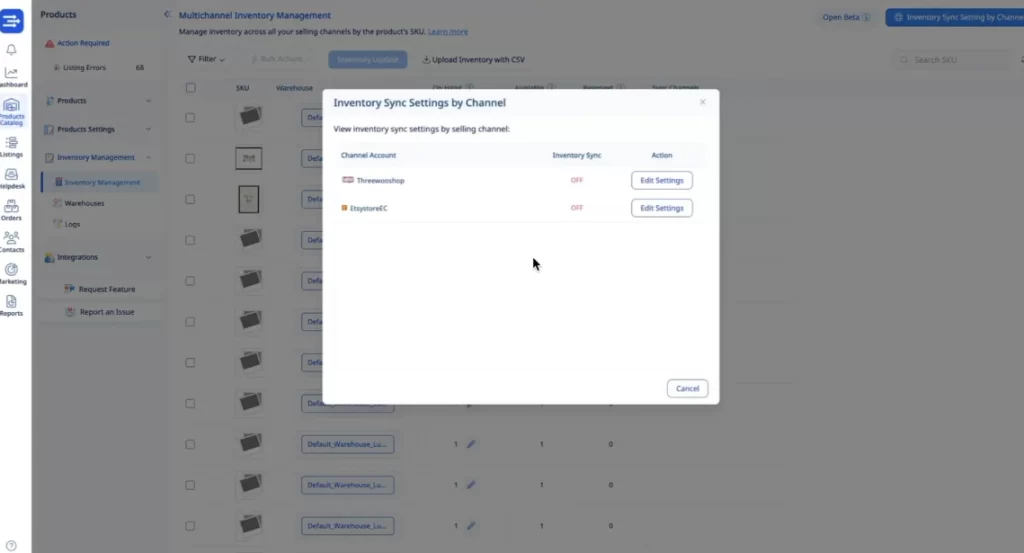Open Contacts in the left rail
The image size is (1024, 553).
[x=12, y=242]
